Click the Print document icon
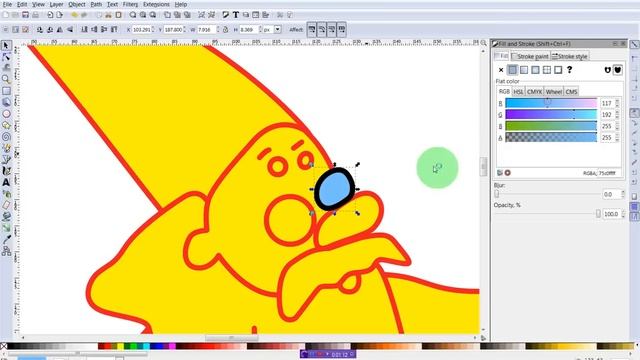The image size is (640, 360). pos(36,15)
